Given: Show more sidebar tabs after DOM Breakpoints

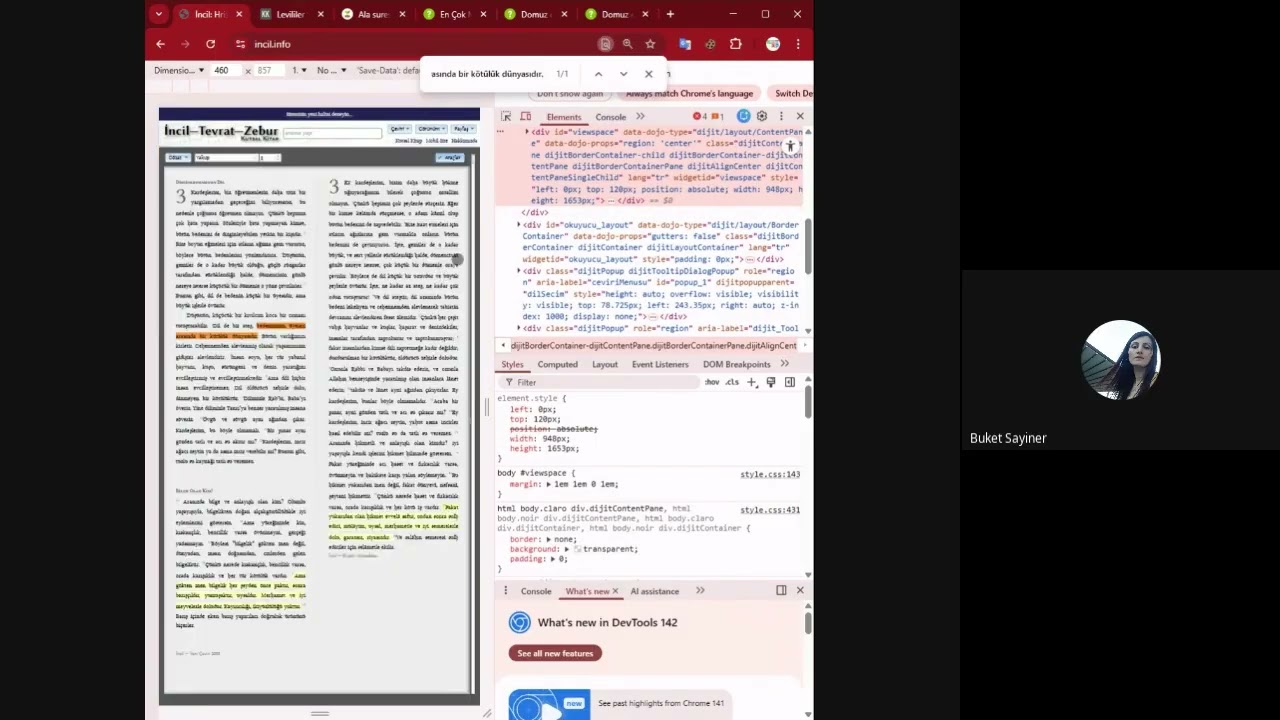Looking at the screenshot, I should point(785,364).
